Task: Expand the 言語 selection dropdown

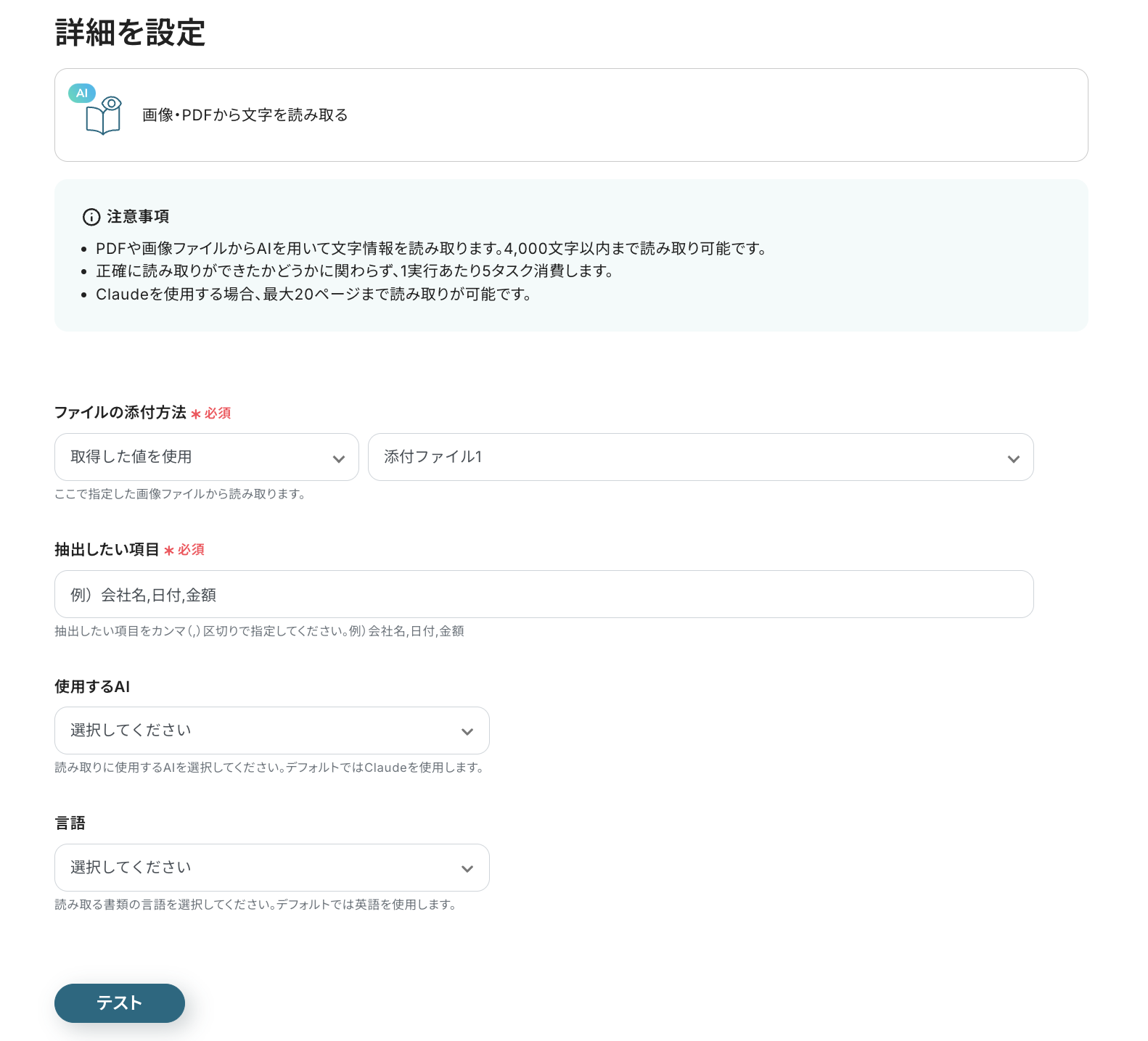Action: point(272,868)
